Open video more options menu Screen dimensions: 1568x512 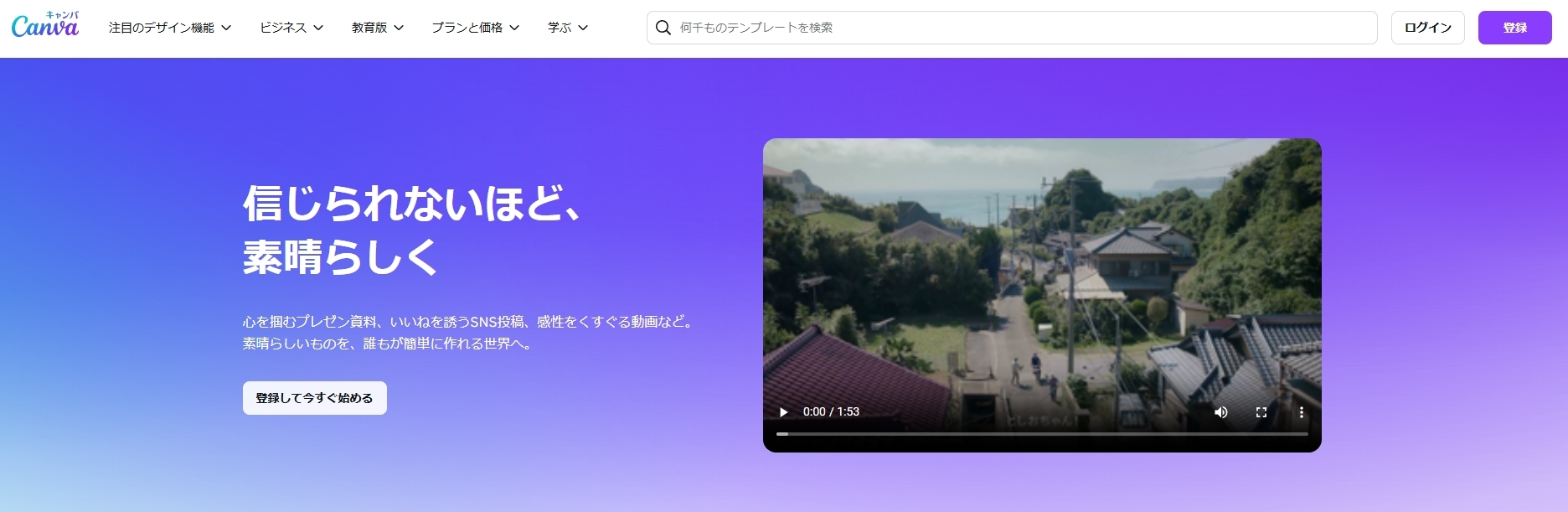(1301, 412)
